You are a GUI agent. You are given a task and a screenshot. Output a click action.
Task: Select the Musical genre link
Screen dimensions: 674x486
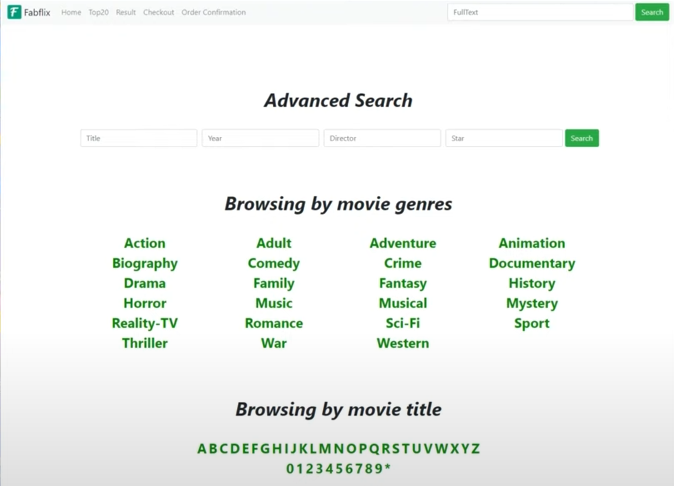coord(403,303)
